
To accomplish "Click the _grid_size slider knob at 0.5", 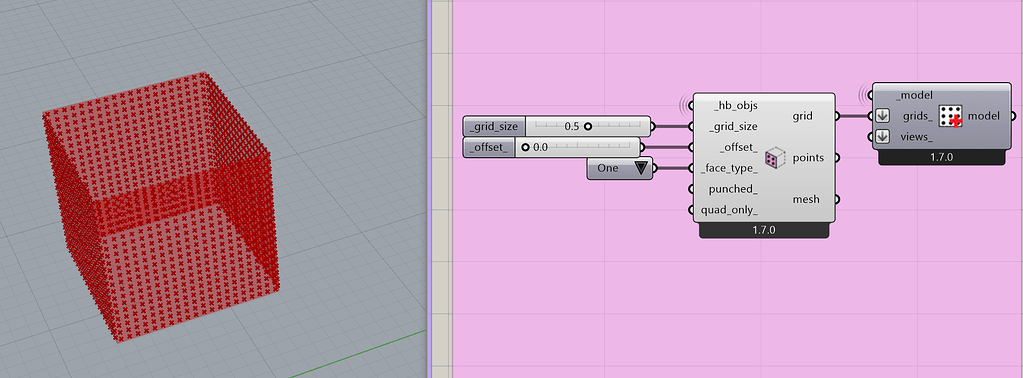I will [588, 127].
